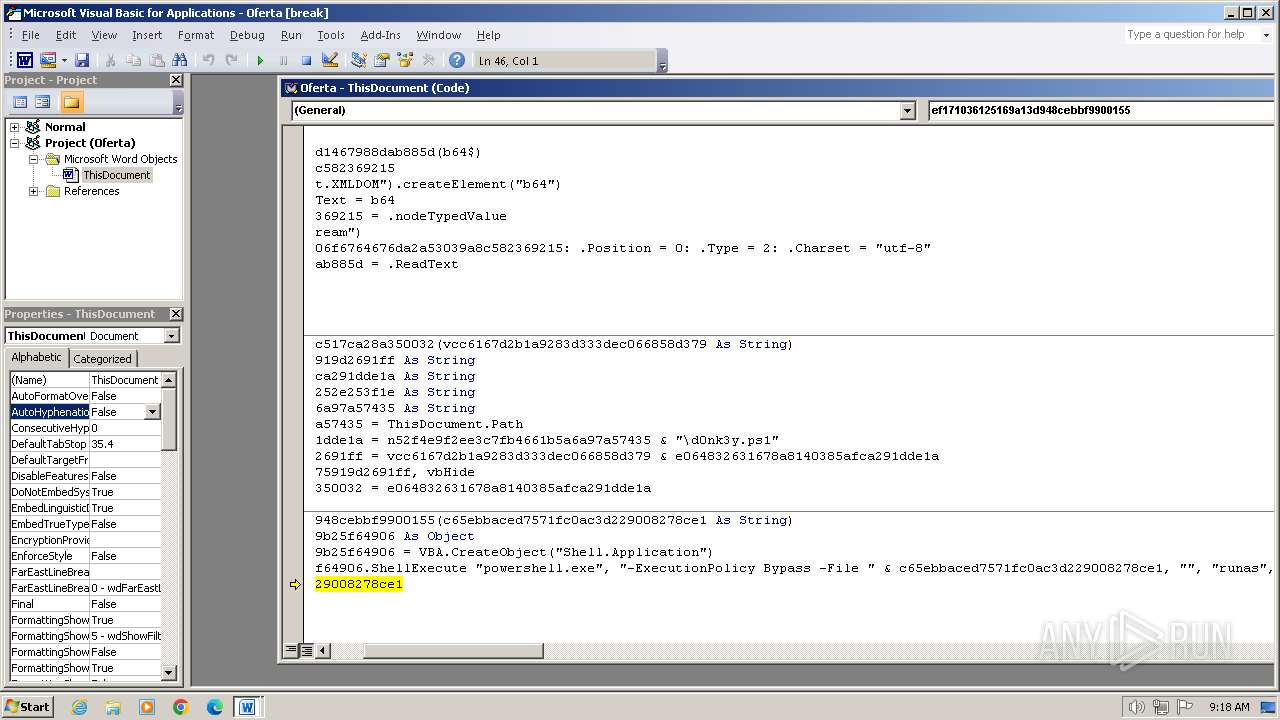The image size is (1280, 720).
Task: Switch to the Categorized properties tab
Action: [x=102, y=359]
